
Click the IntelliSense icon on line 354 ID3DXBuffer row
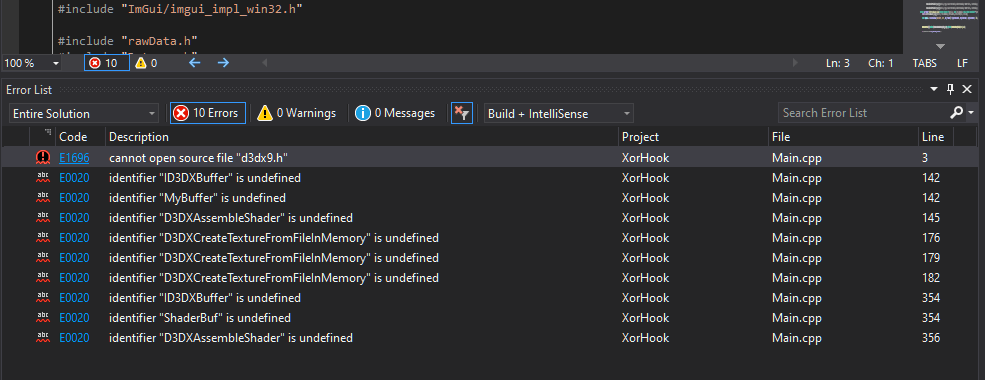(43, 298)
